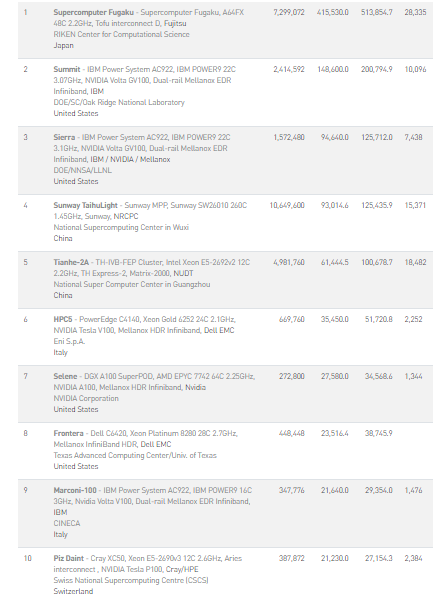
Task: Click the Eni S.p.A. site name
Action: [69, 341]
